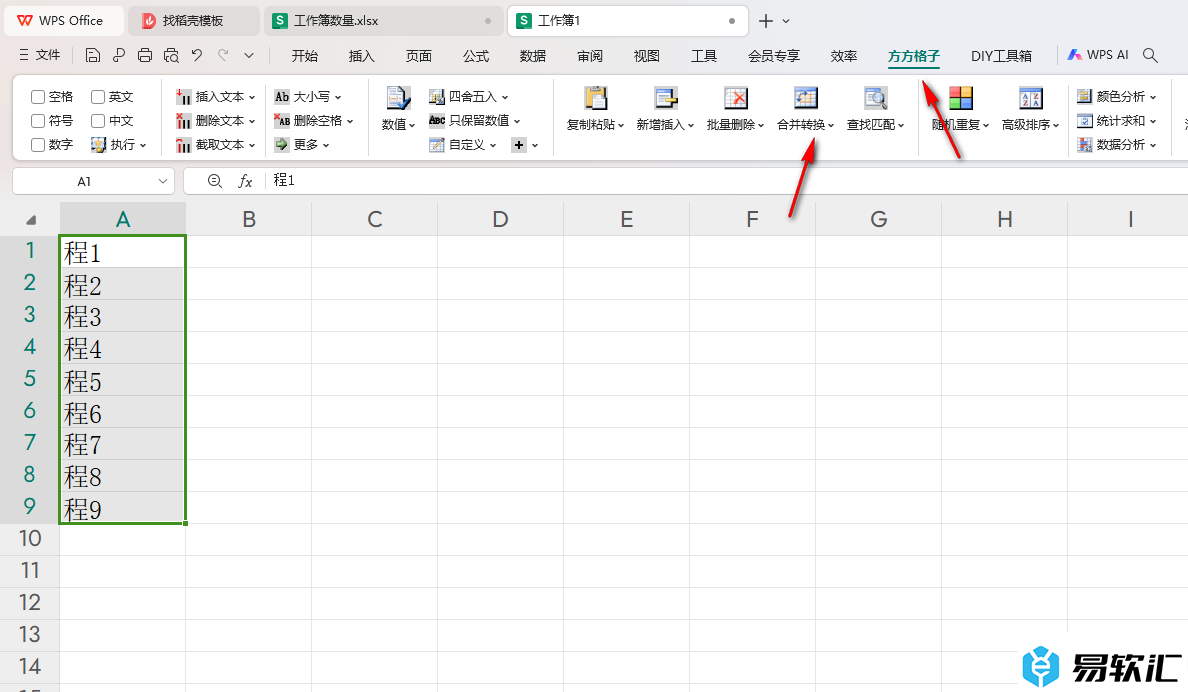Enable the 空格 checkbox
Image resolution: width=1188 pixels, height=692 pixels.
point(38,97)
